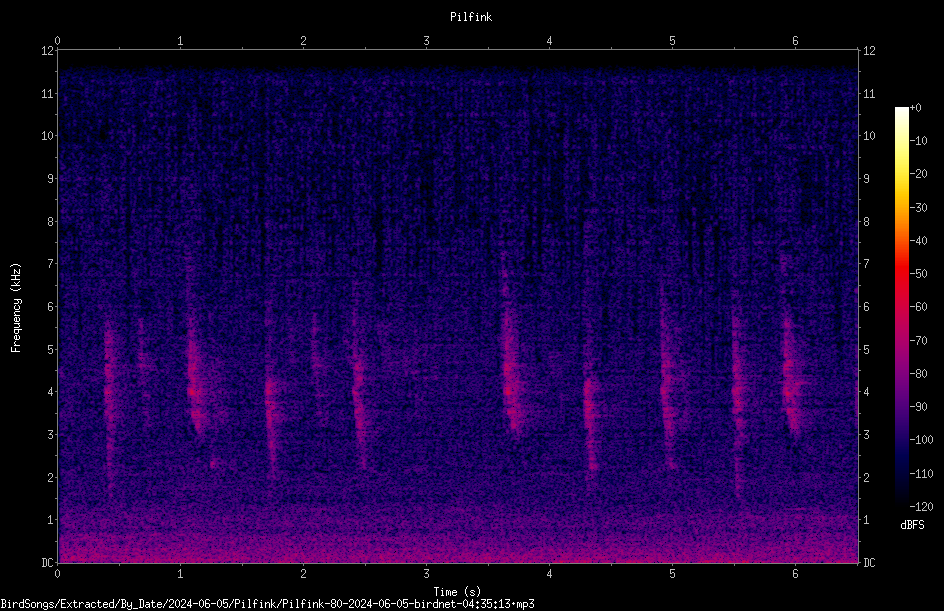The height and width of the screenshot is (611, 944).
Task: Click the -50 mark on the color scale
Action: 919,273
